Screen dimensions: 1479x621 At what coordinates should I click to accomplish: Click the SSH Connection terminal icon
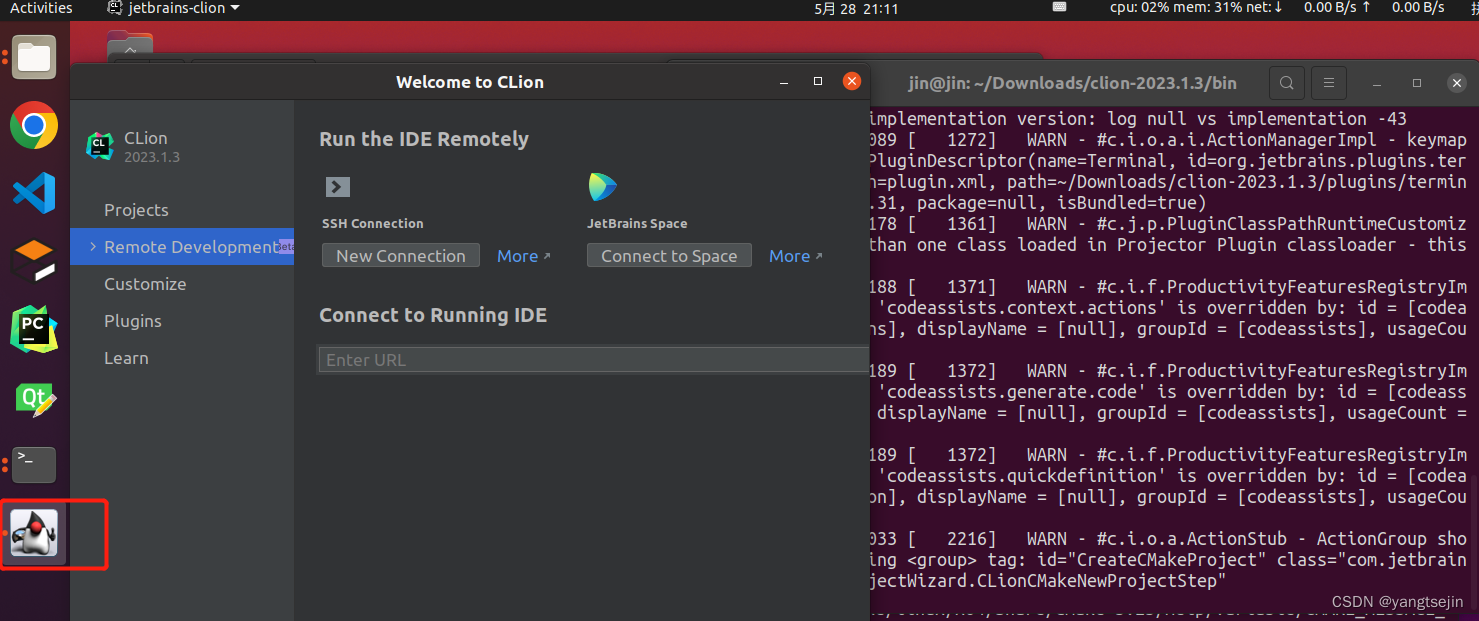point(338,186)
